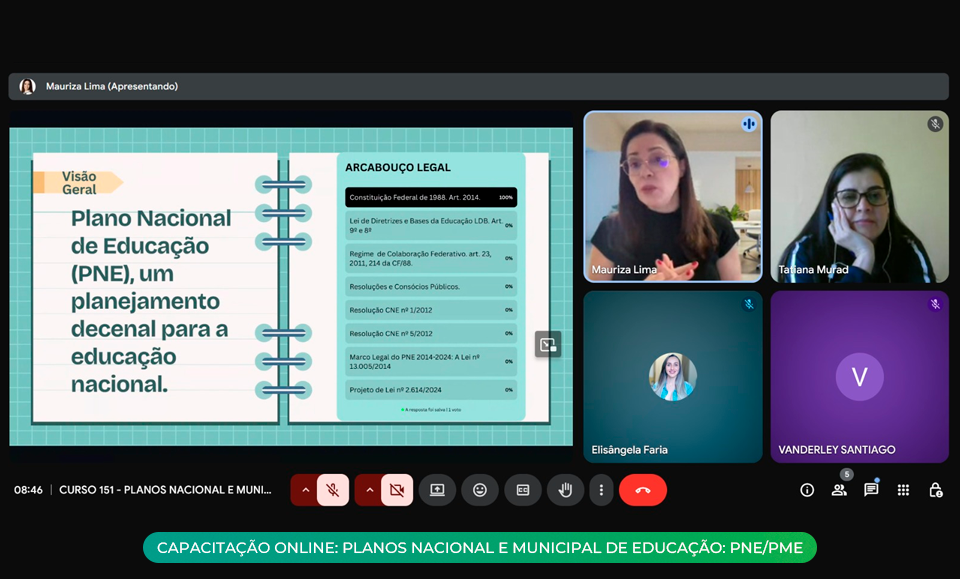Open the meeting details info icon

[x=807, y=490]
